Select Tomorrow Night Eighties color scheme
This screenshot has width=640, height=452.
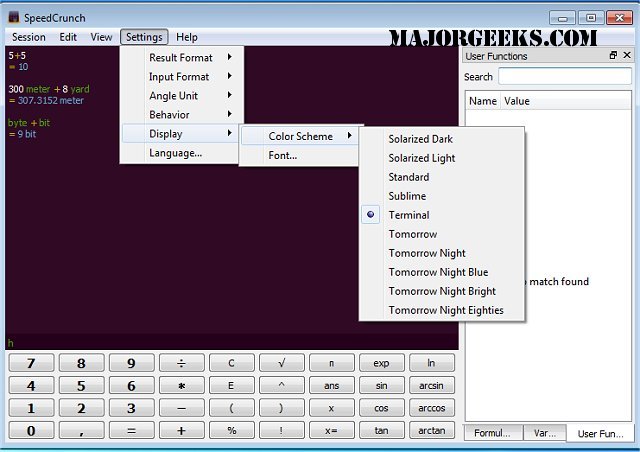(442, 310)
